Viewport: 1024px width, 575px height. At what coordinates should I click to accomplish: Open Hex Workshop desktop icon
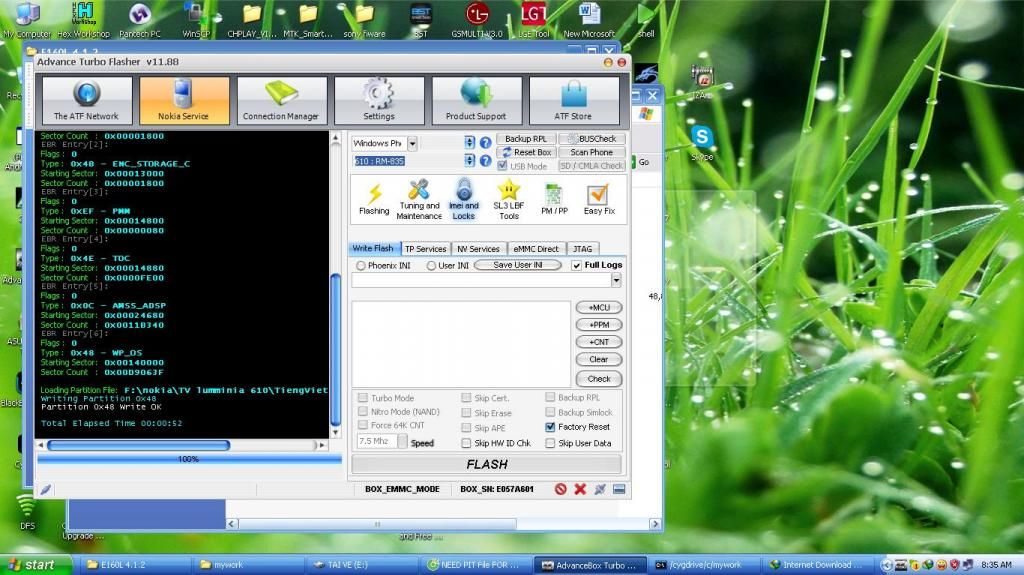(x=84, y=20)
